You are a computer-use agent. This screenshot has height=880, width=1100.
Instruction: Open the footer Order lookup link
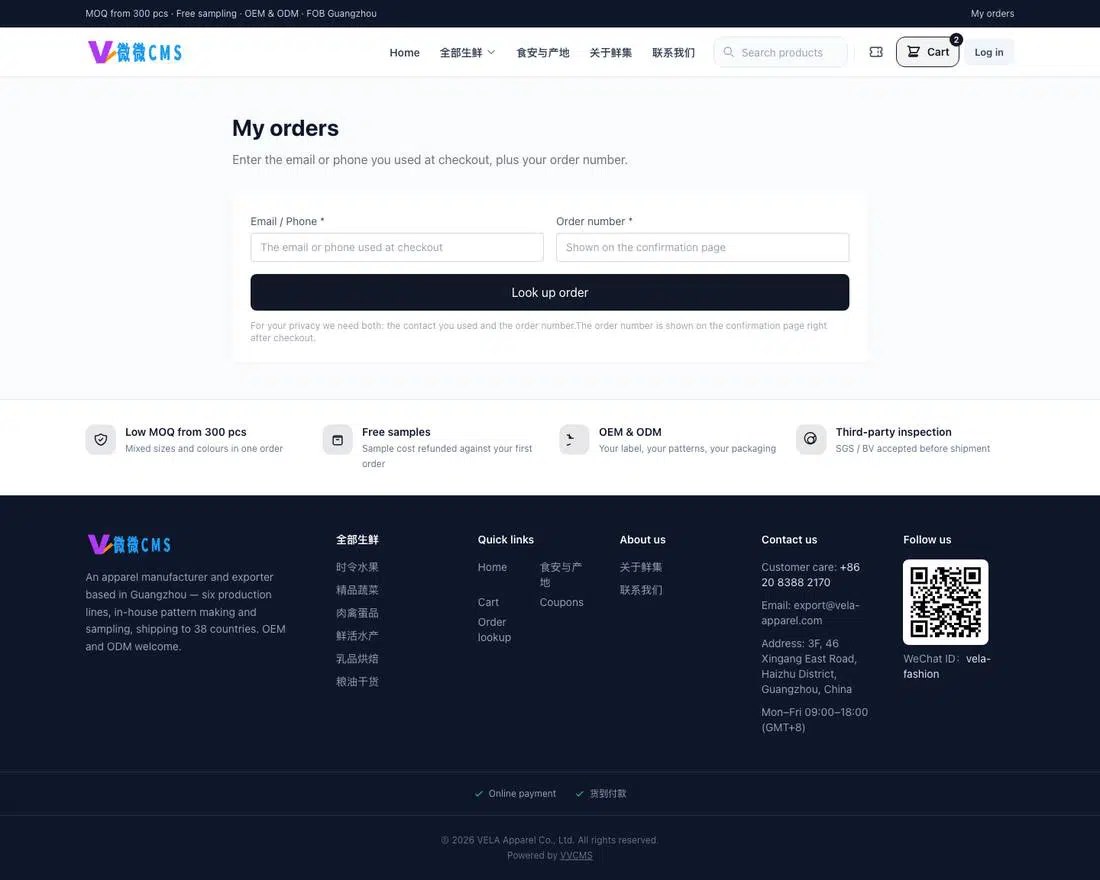[495, 629]
